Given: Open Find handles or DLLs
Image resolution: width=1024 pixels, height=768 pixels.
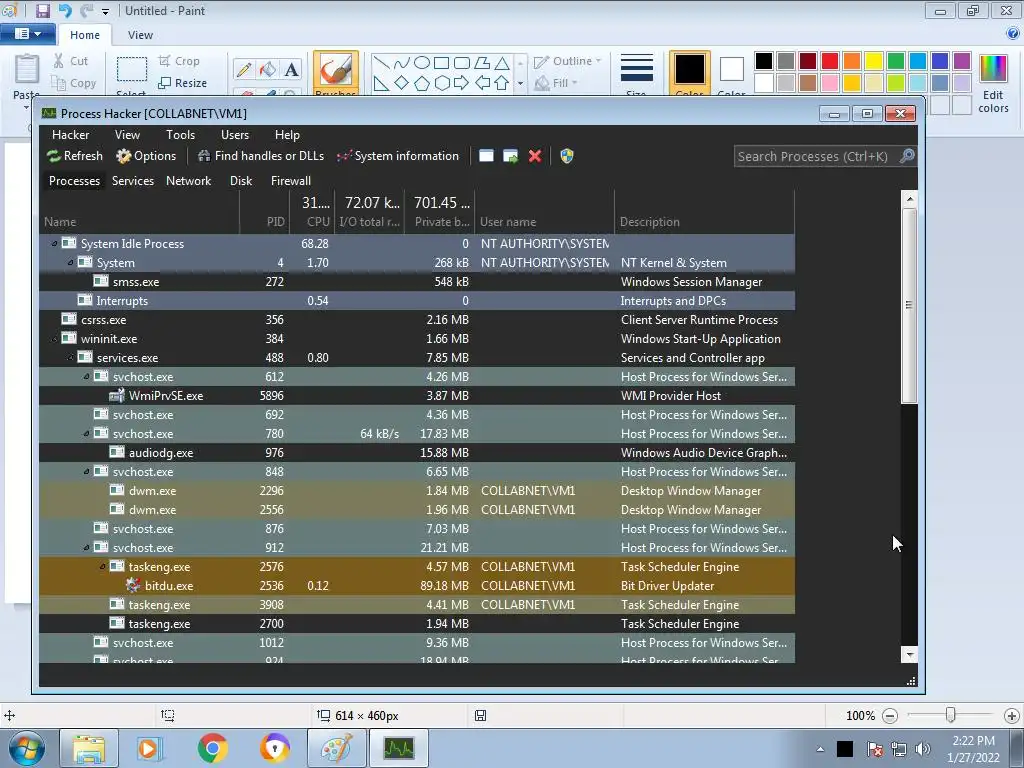Looking at the screenshot, I should (x=261, y=156).
